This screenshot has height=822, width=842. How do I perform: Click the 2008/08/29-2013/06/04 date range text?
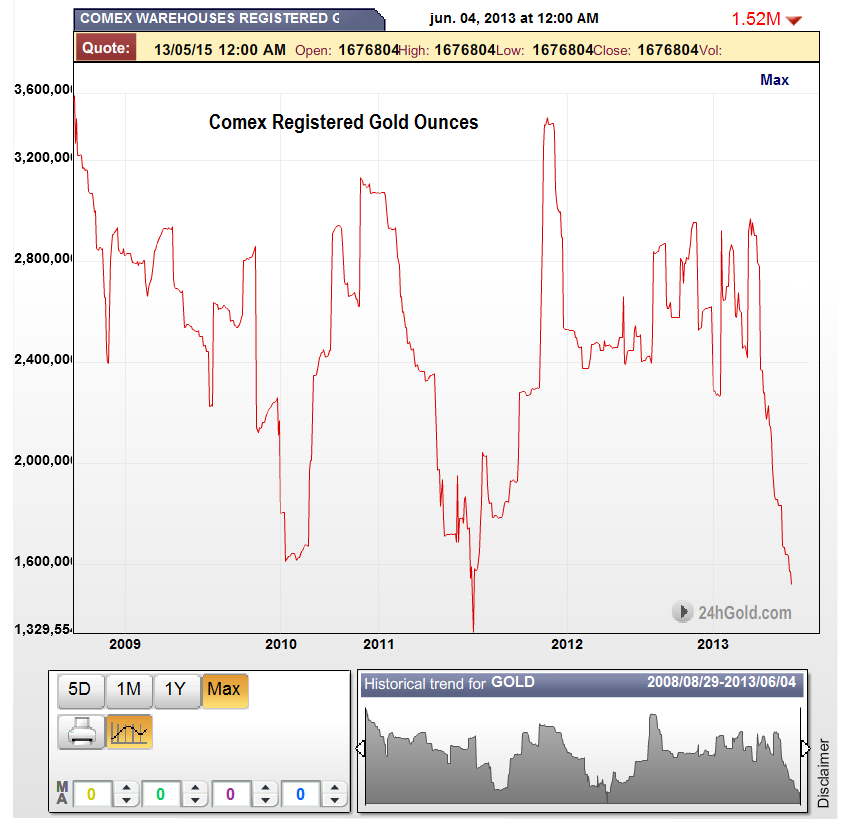click(x=721, y=682)
